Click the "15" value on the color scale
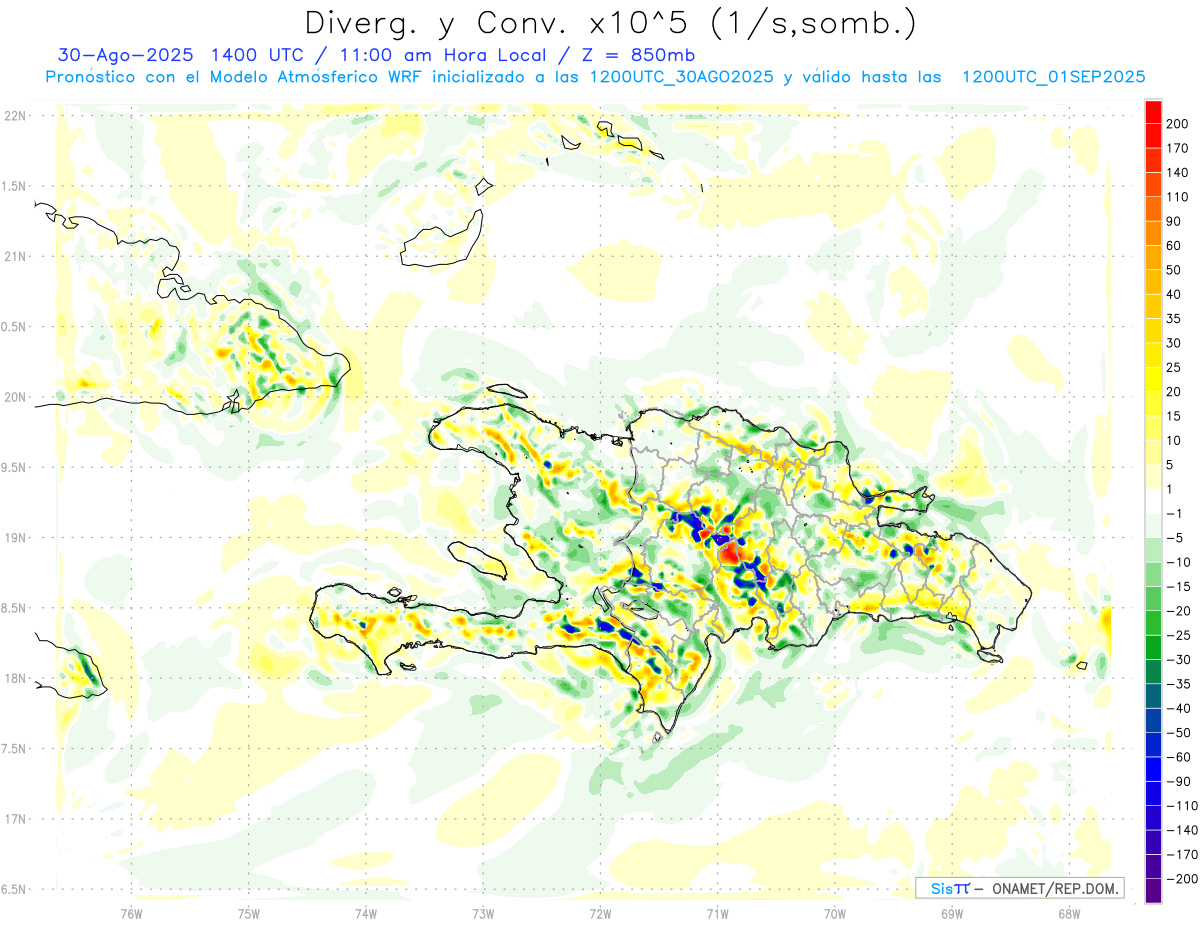 [x=1174, y=416]
